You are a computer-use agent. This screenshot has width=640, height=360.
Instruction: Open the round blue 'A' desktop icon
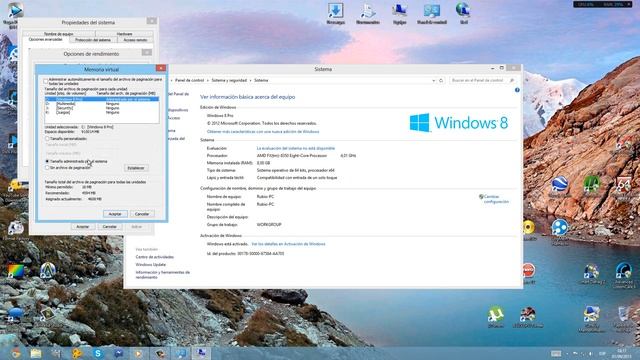click(48, 271)
